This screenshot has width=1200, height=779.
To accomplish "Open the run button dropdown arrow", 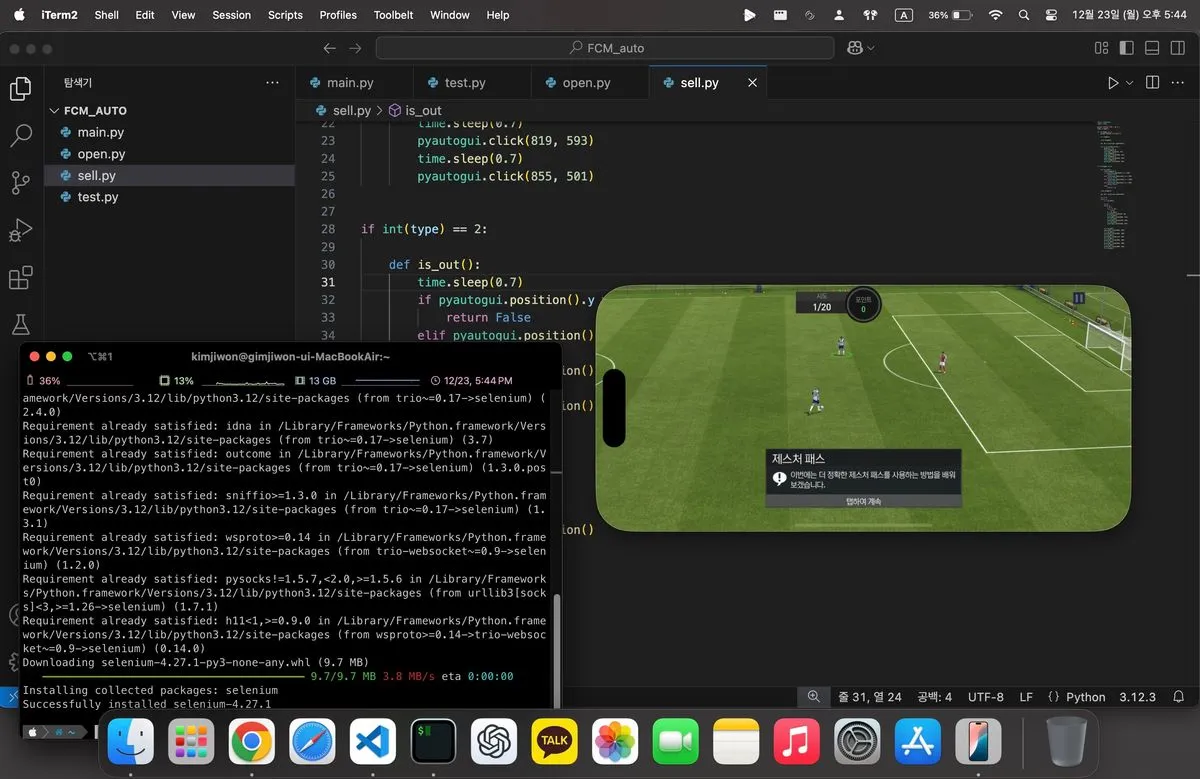I will coord(1130,83).
